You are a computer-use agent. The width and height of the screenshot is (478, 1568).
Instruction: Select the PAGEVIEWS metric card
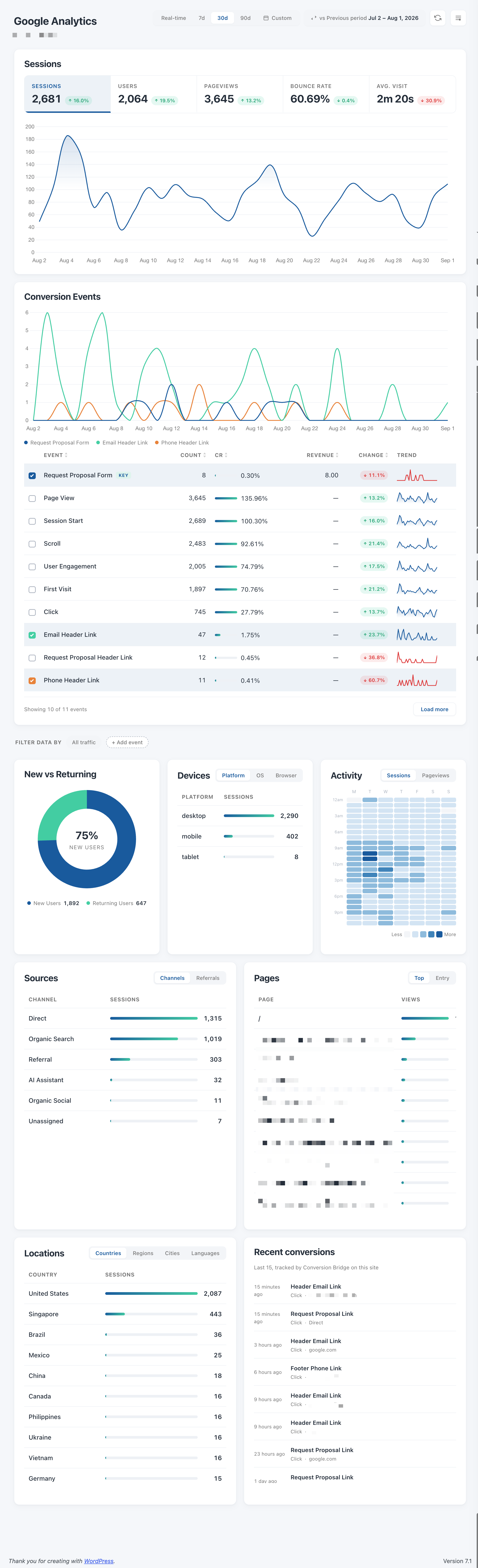tap(240, 94)
